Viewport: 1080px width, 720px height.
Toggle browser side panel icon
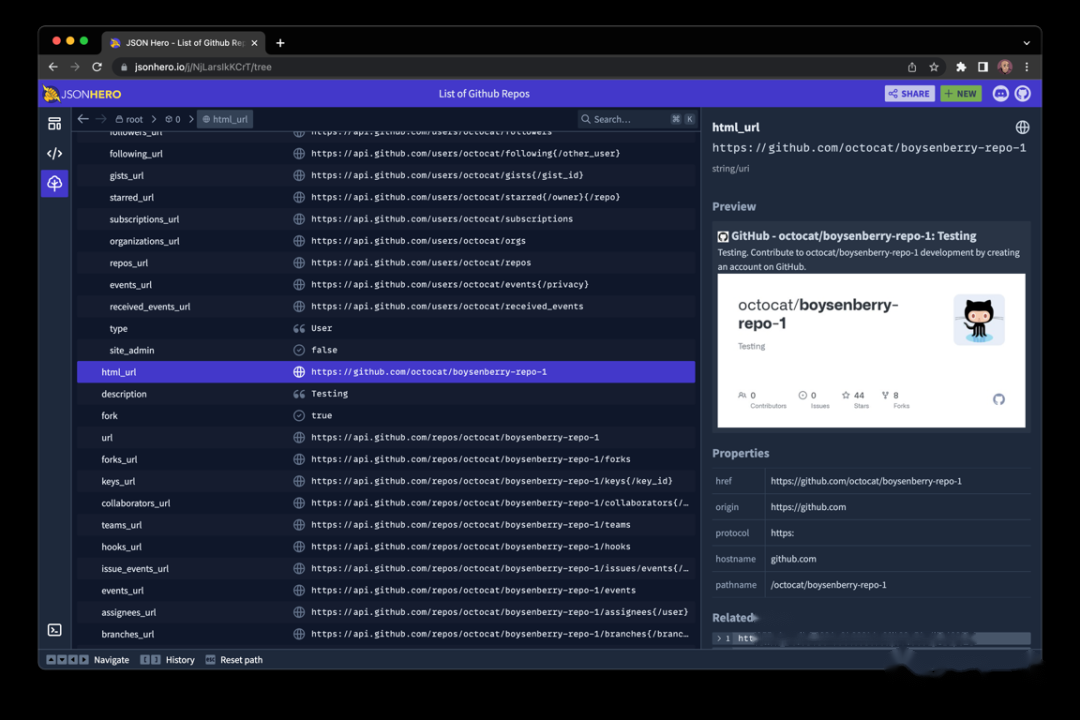(x=983, y=67)
